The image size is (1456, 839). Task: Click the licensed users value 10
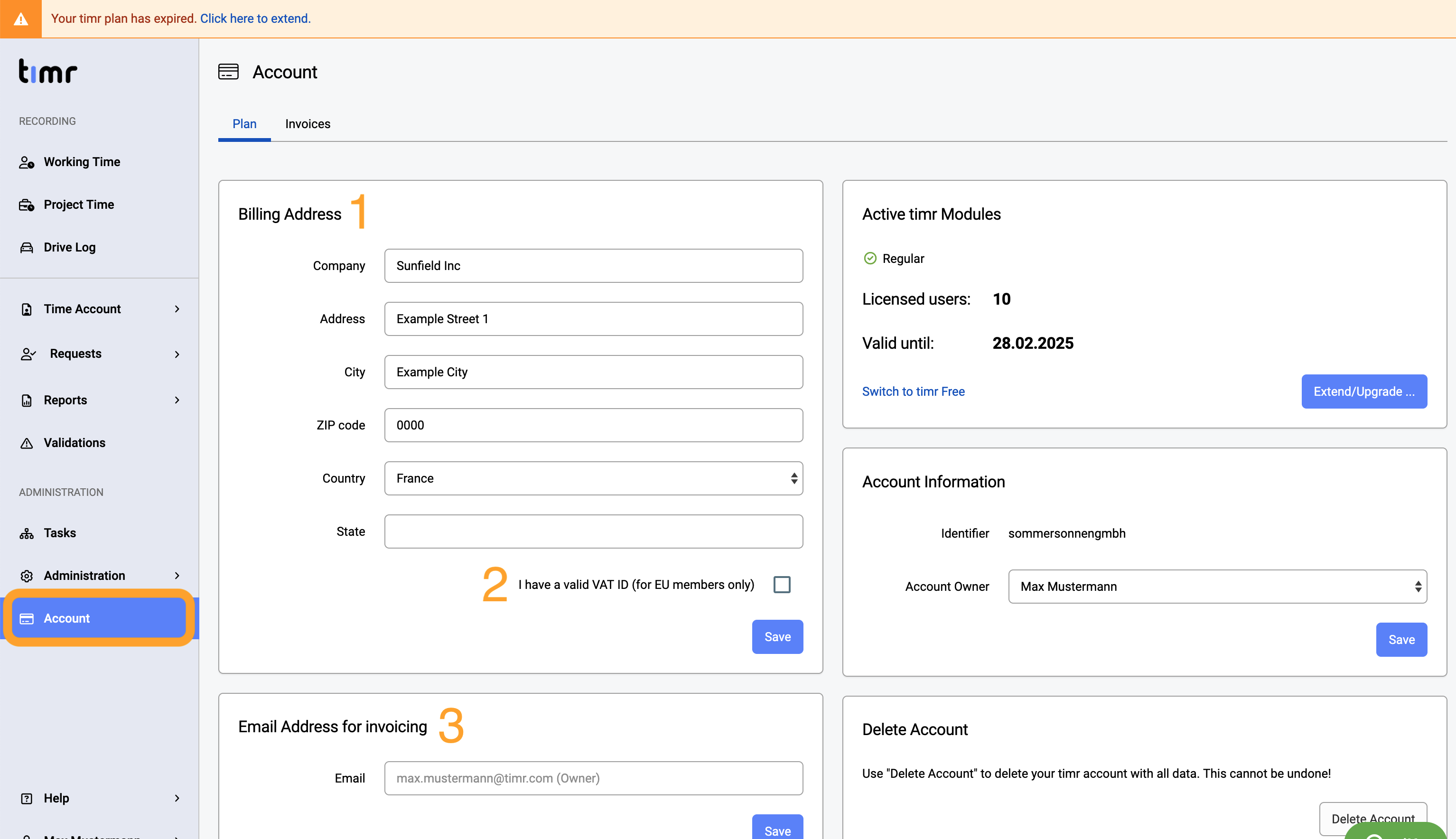pos(1001,299)
